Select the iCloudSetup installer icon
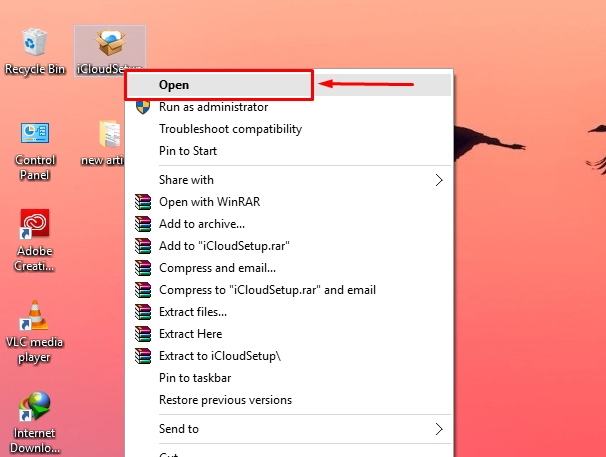 [x=109, y=45]
